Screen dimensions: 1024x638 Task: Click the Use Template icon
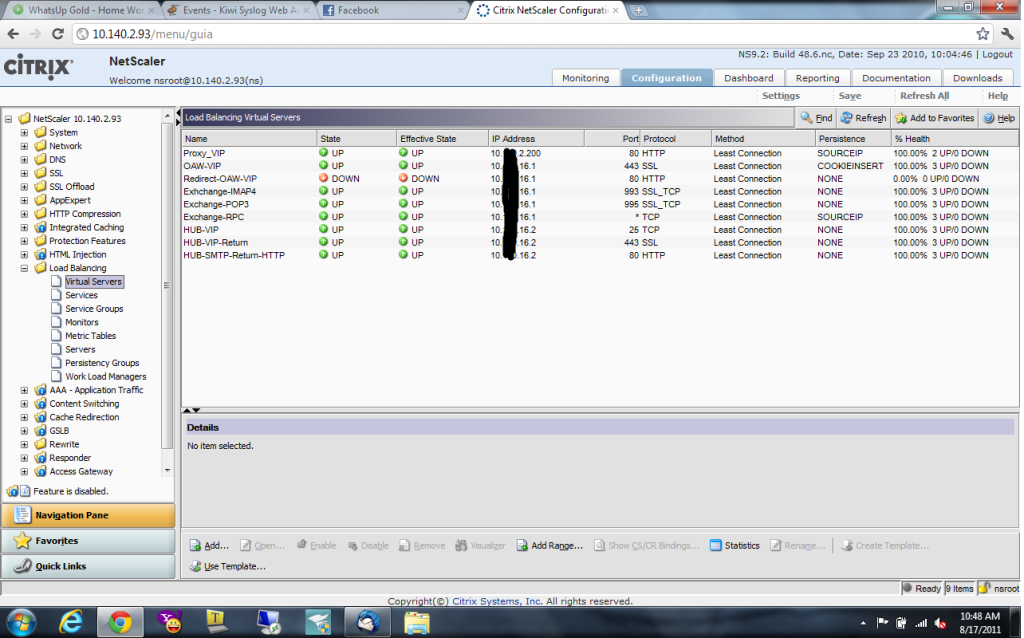pos(195,566)
